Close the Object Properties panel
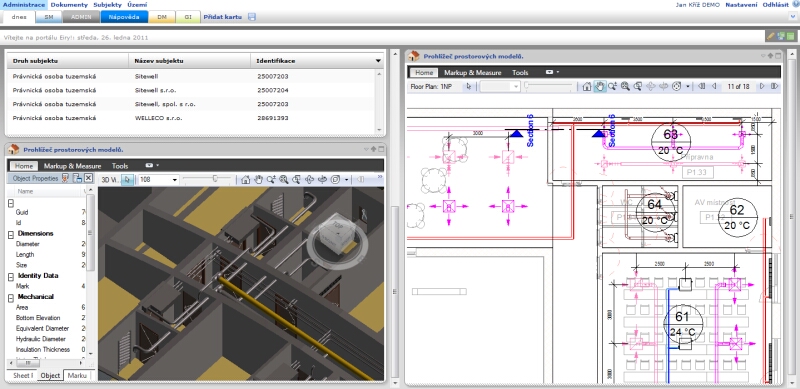The width and height of the screenshot is (800, 389). [88, 178]
